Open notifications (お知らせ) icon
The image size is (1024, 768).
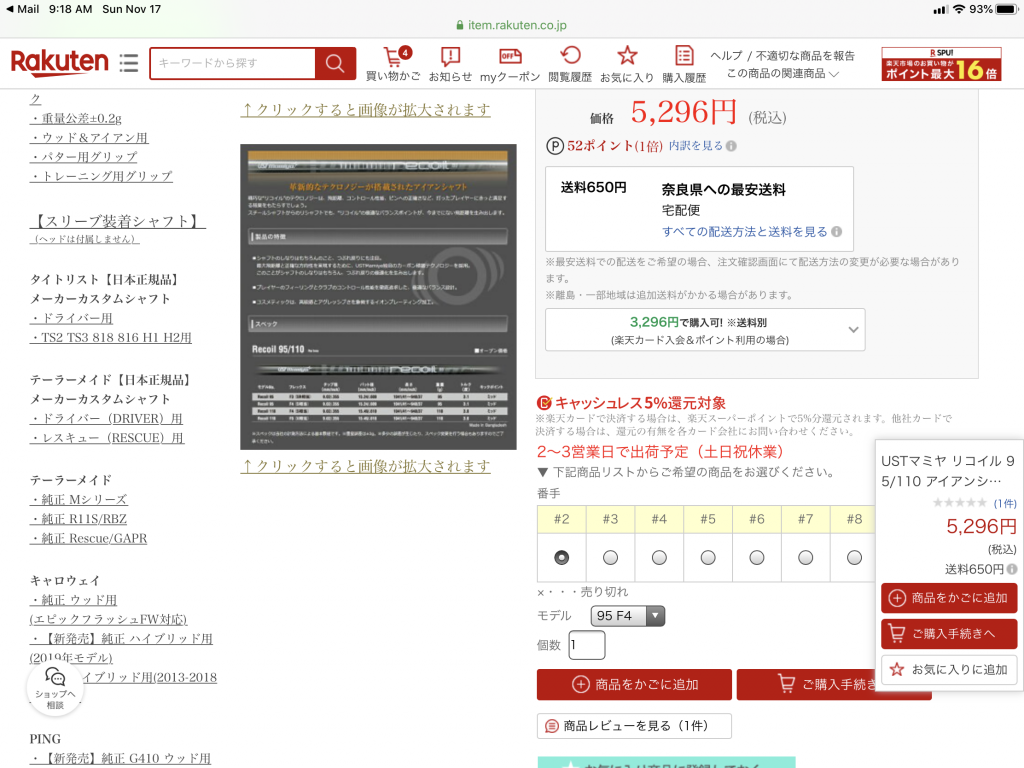click(x=450, y=64)
